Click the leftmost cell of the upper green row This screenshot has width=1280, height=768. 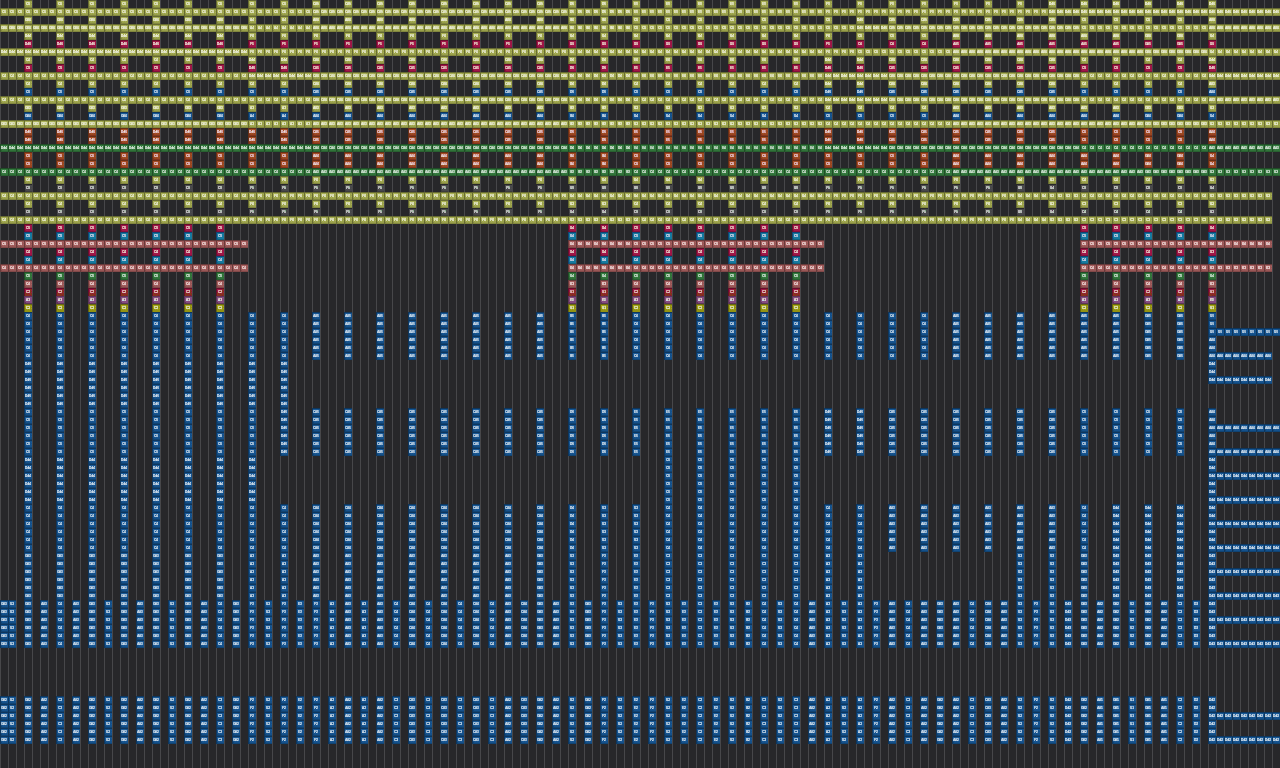tap(4, 148)
